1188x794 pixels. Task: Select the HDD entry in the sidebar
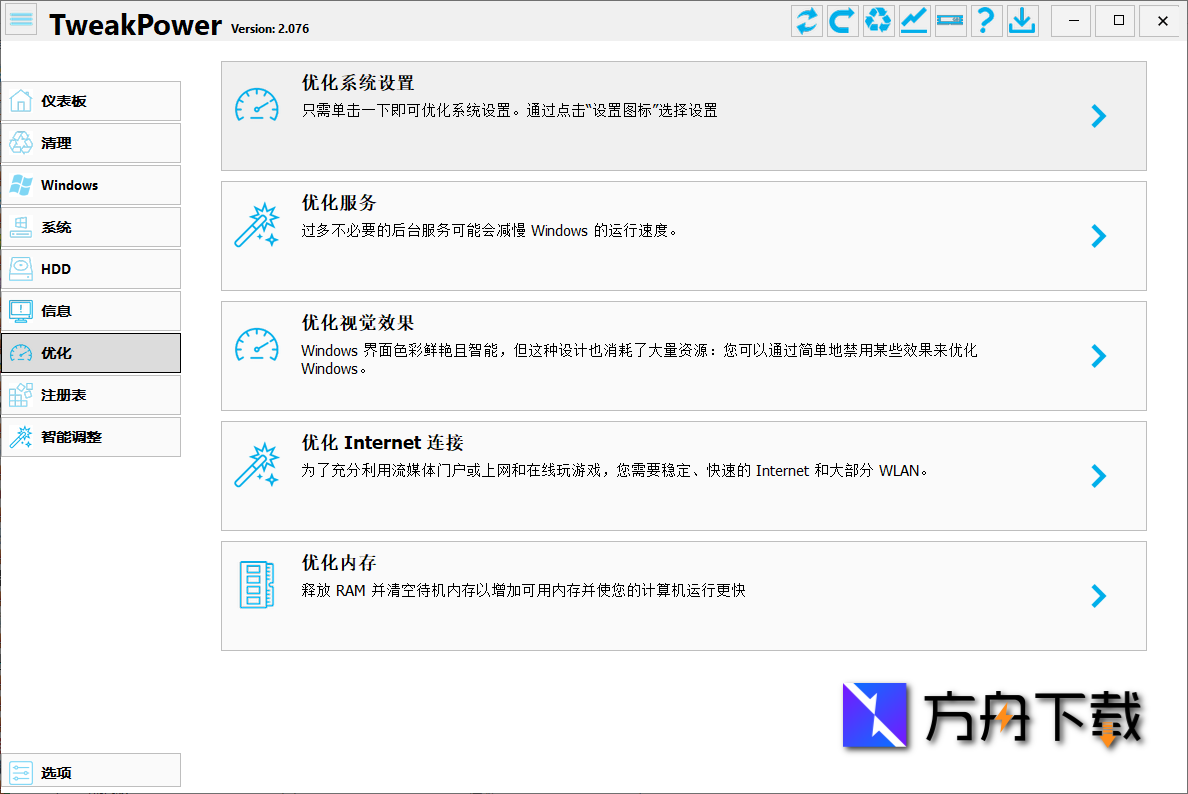click(90, 269)
